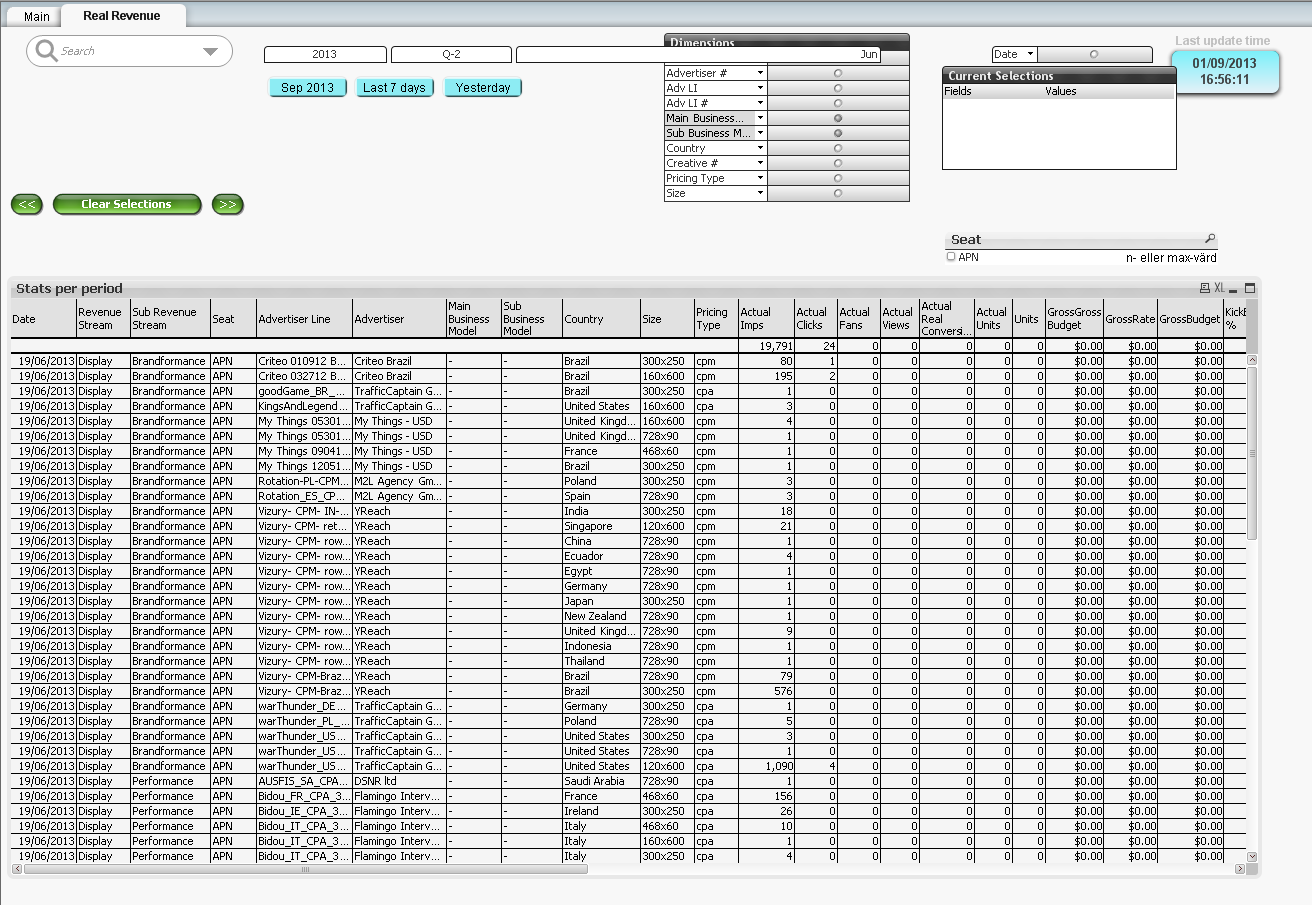Click the Advertiser Line column header
Viewport: 1312px width, 905px height.
pos(305,319)
